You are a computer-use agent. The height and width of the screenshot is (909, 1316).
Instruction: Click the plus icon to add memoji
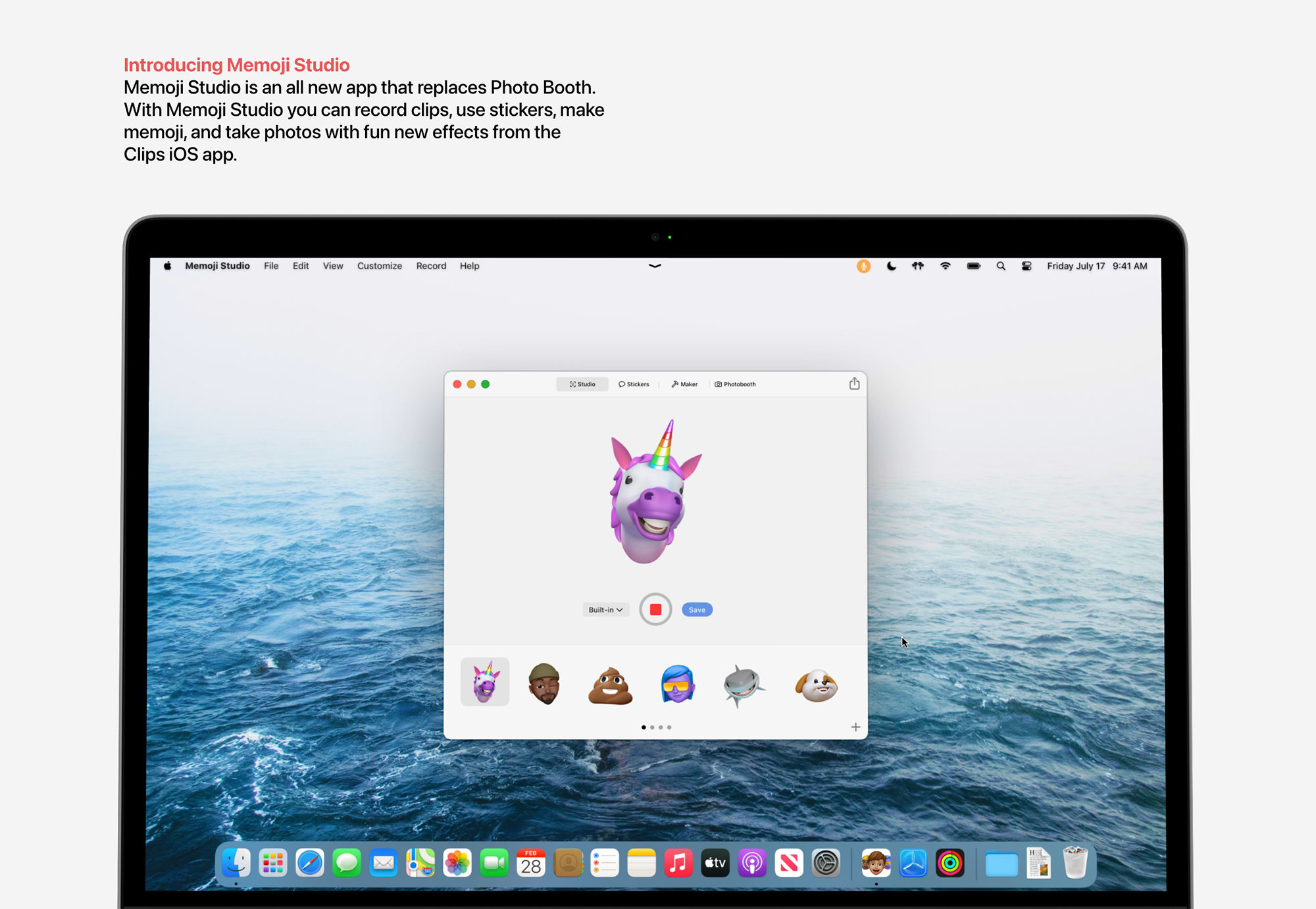[855, 727]
